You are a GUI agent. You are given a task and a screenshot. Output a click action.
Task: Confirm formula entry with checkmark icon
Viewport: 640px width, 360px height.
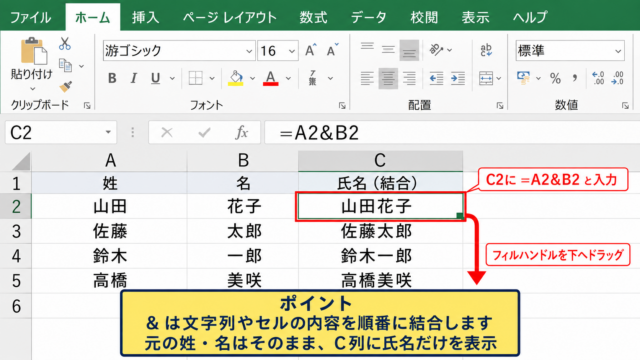204,132
